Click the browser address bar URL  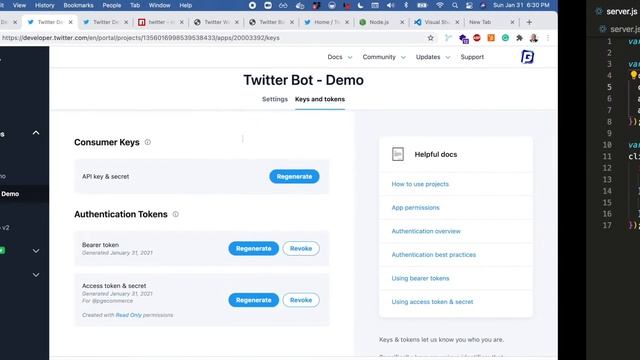[x=140, y=38]
